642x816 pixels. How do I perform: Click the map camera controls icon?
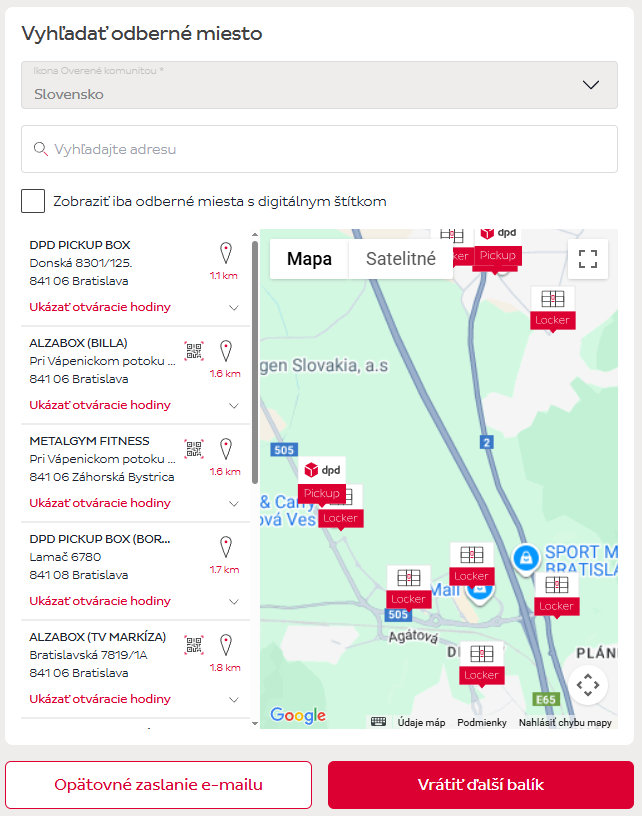pyautogui.click(x=588, y=685)
